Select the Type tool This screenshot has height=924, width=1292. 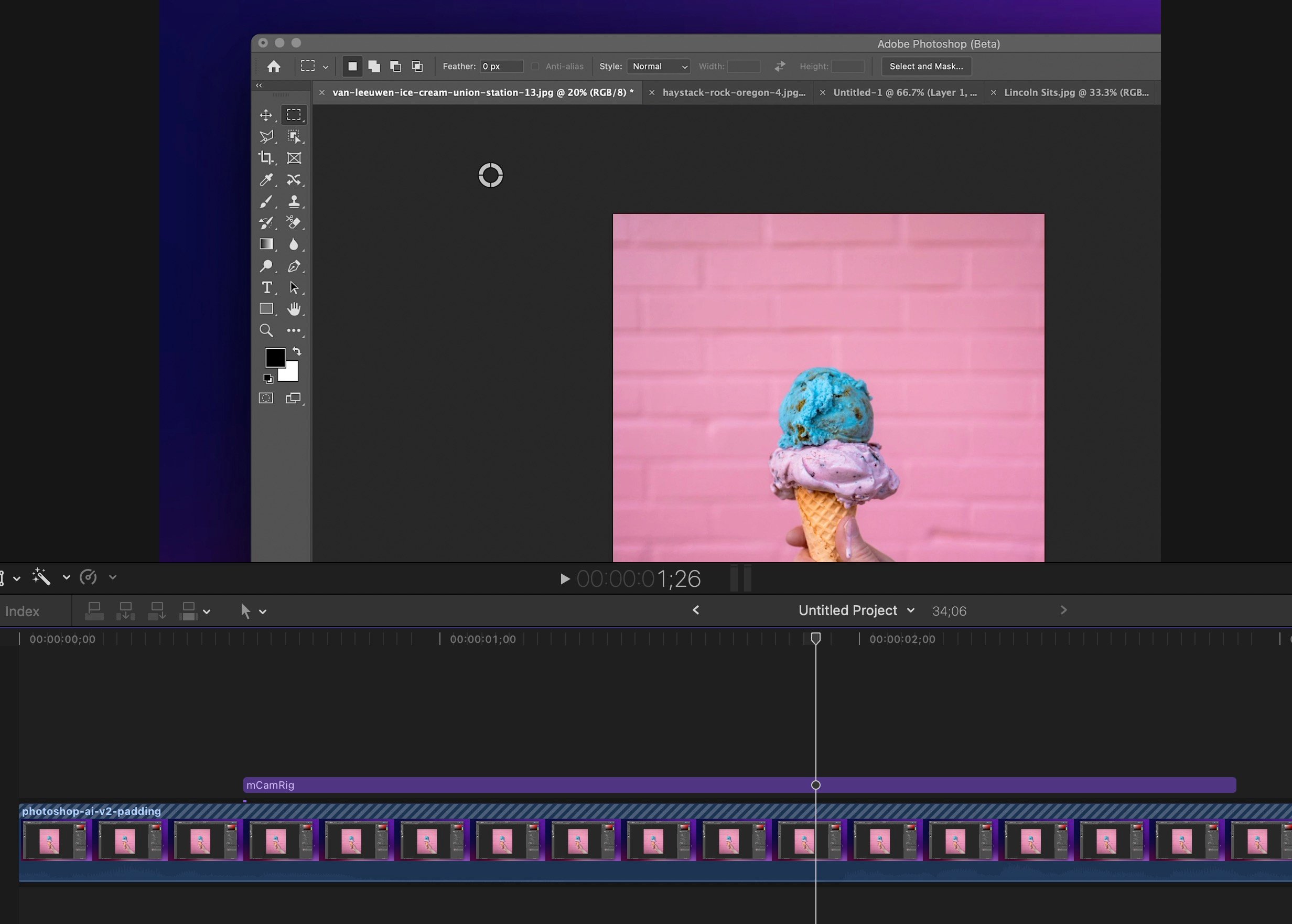point(266,288)
